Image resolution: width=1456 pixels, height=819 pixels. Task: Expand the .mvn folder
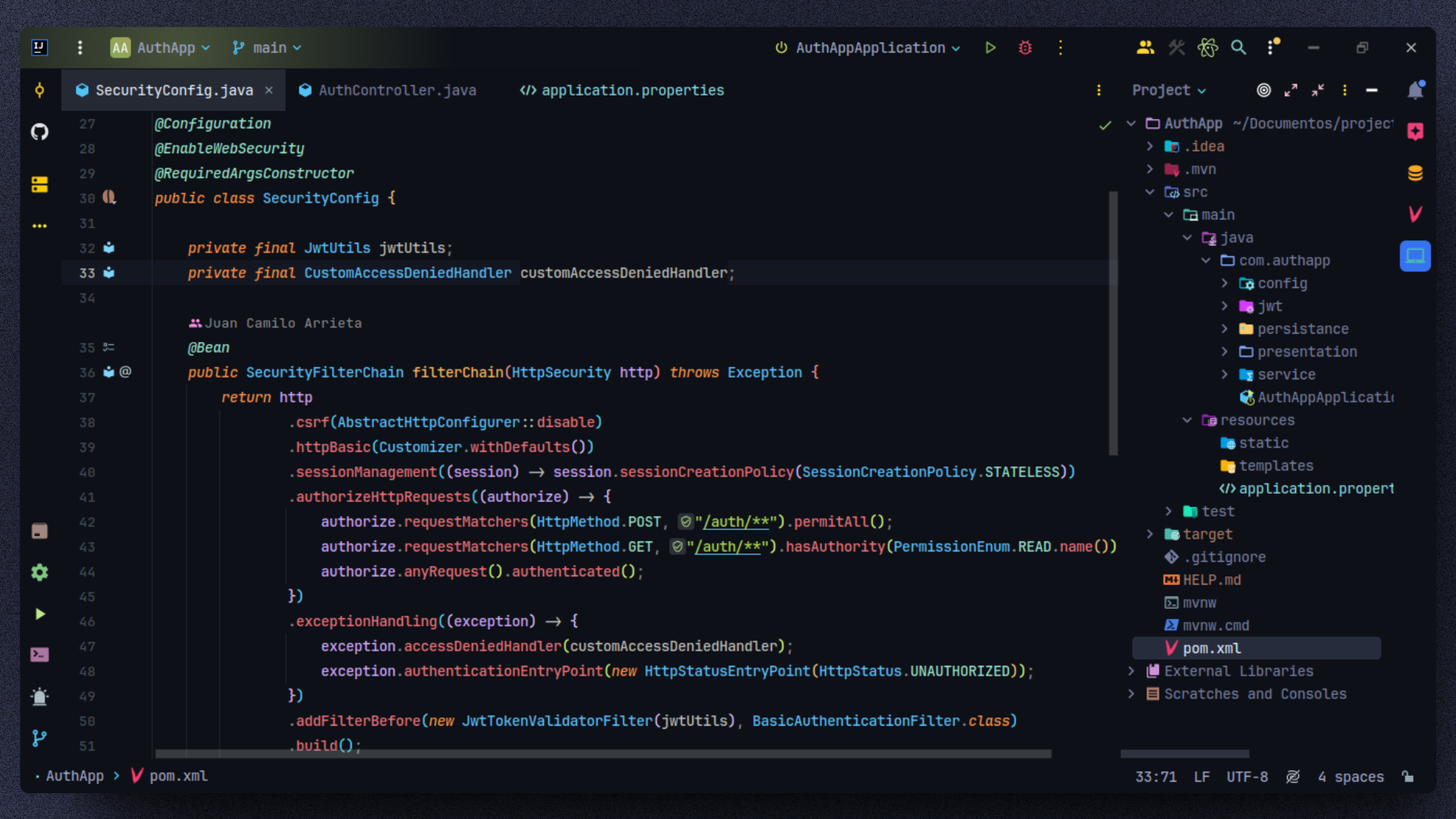(1150, 169)
